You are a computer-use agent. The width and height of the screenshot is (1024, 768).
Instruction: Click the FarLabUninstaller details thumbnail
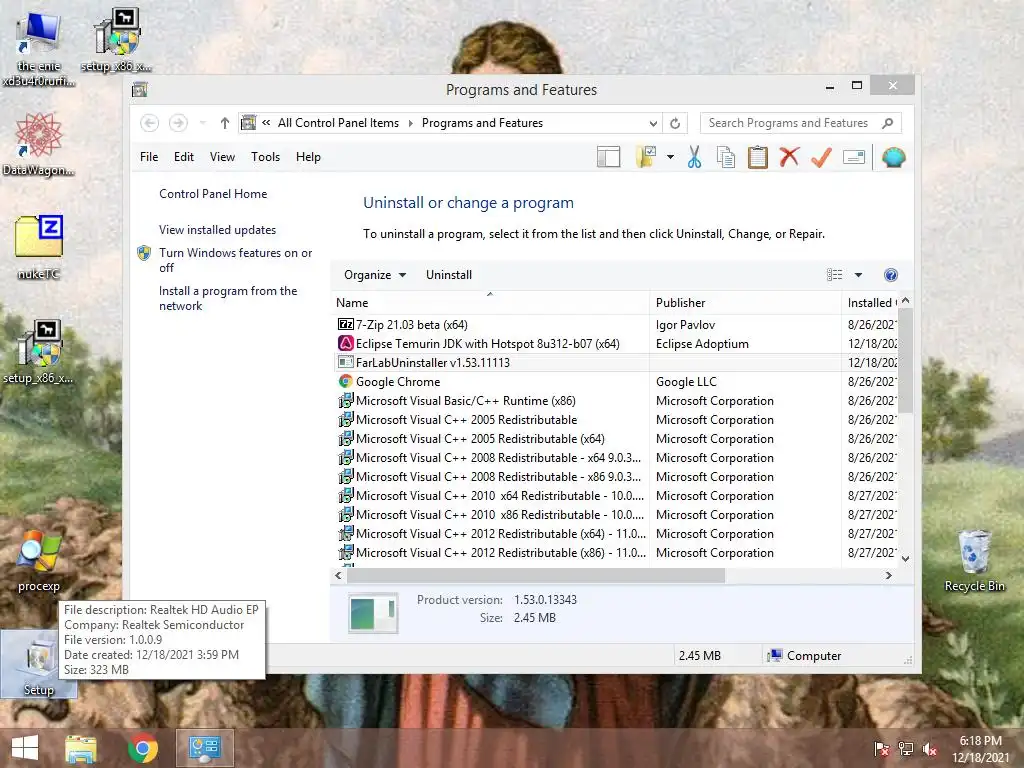pos(372,613)
